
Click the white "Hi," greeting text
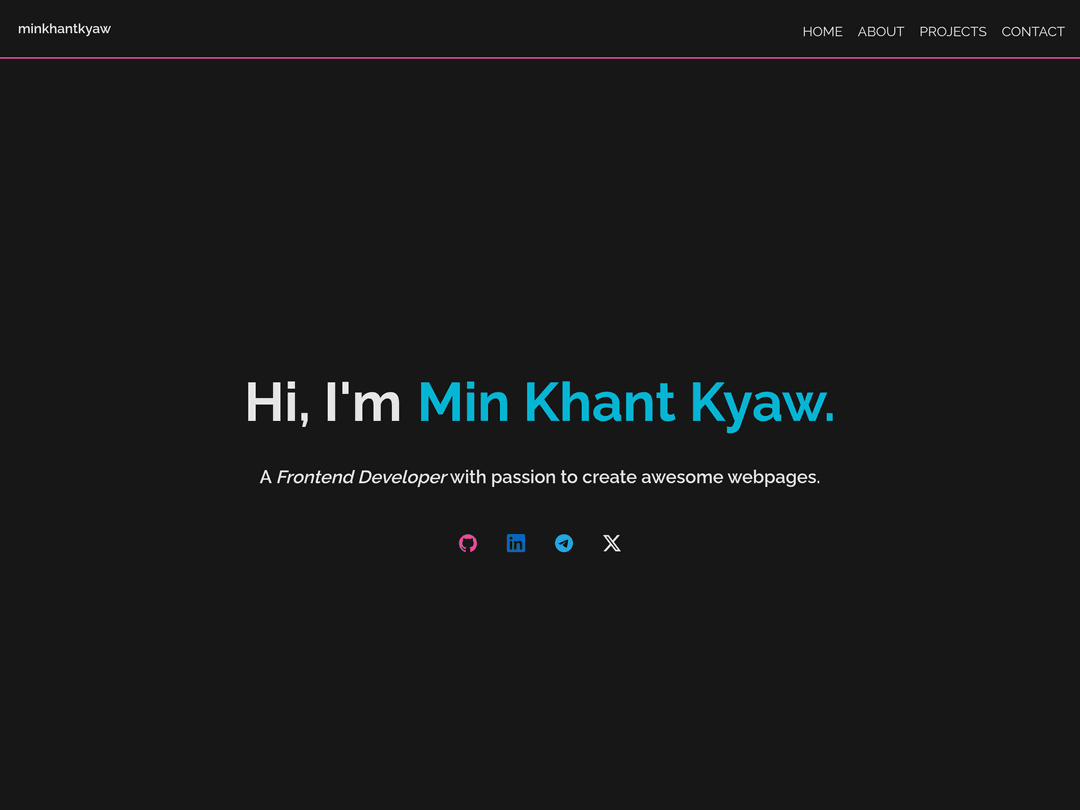coord(278,403)
